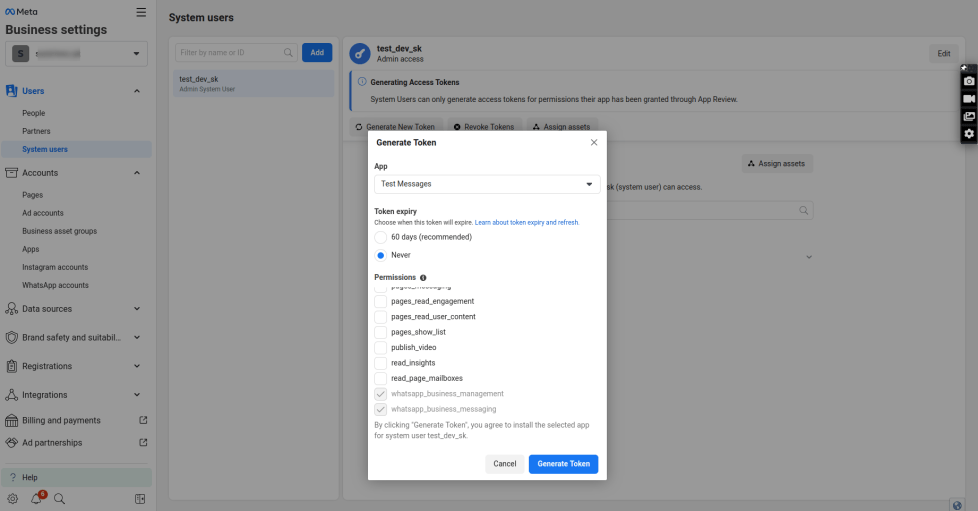Click the assets search magnifier icon
978x511 pixels.
pyautogui.click(x=803, y=211)
